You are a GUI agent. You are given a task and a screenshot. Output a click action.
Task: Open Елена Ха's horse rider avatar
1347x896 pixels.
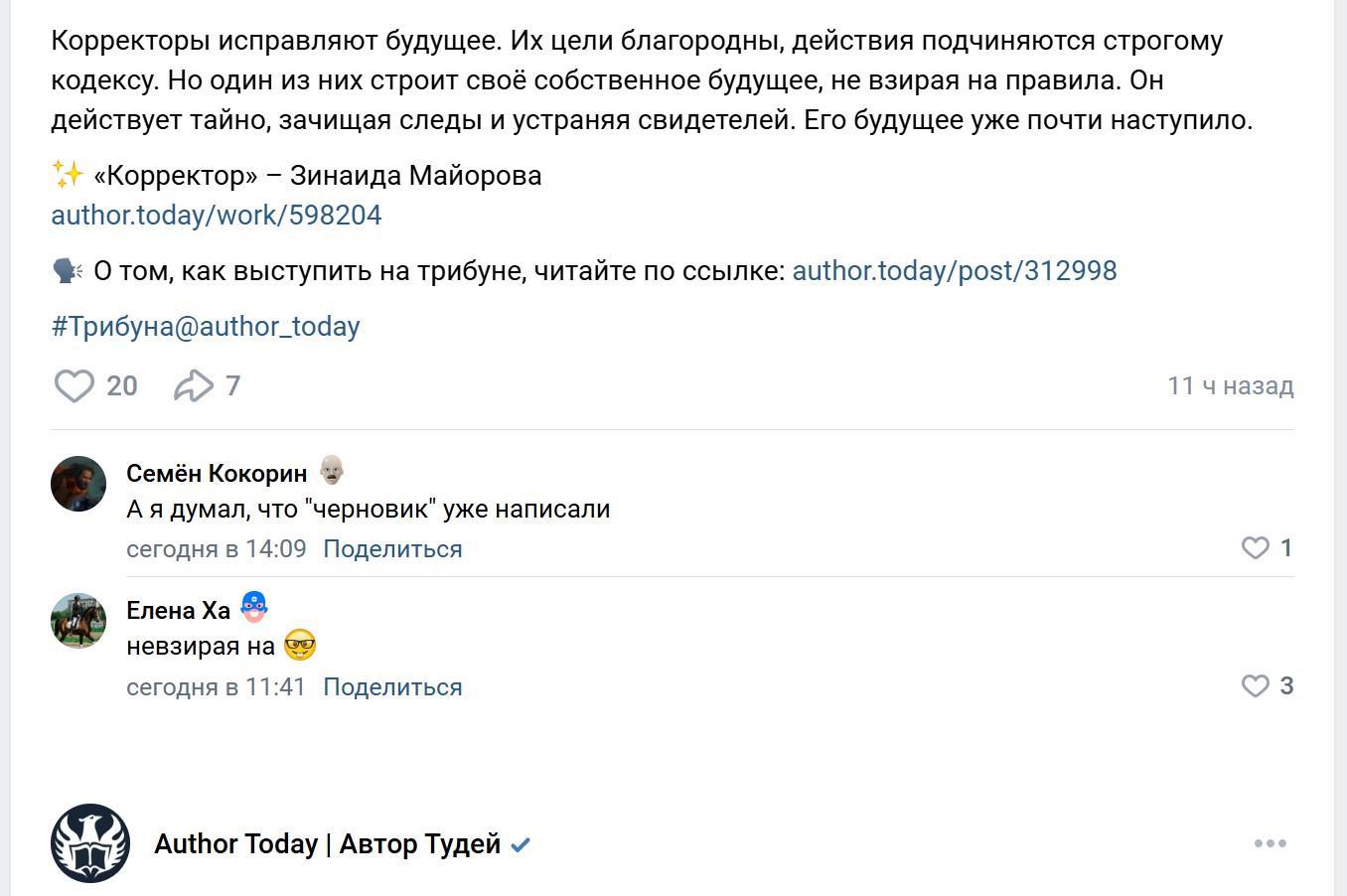tap(78, 621)
